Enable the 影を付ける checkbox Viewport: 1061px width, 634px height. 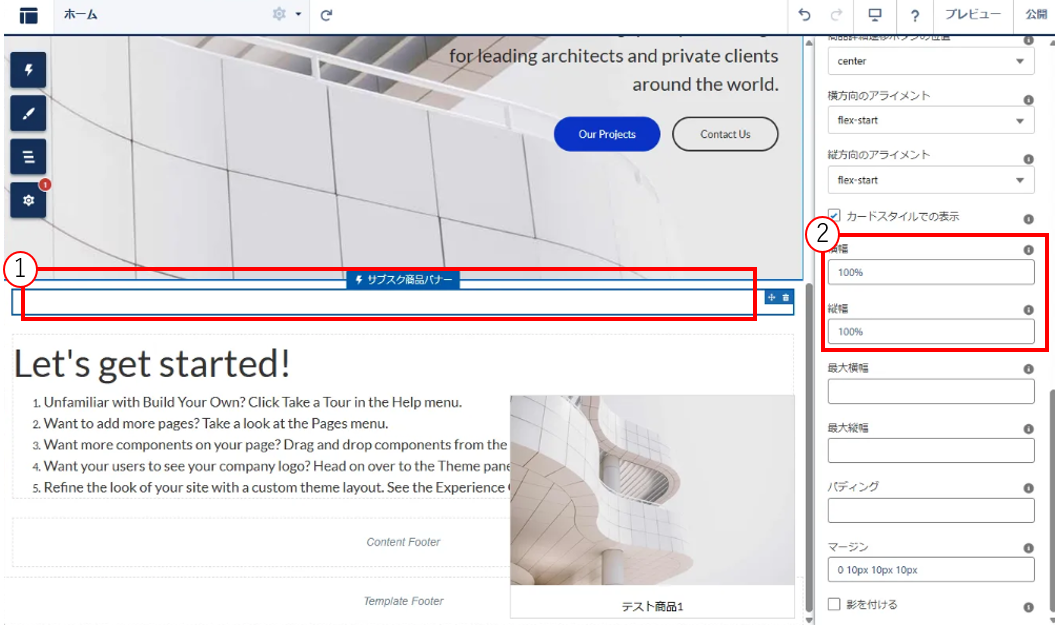(834, 604)
